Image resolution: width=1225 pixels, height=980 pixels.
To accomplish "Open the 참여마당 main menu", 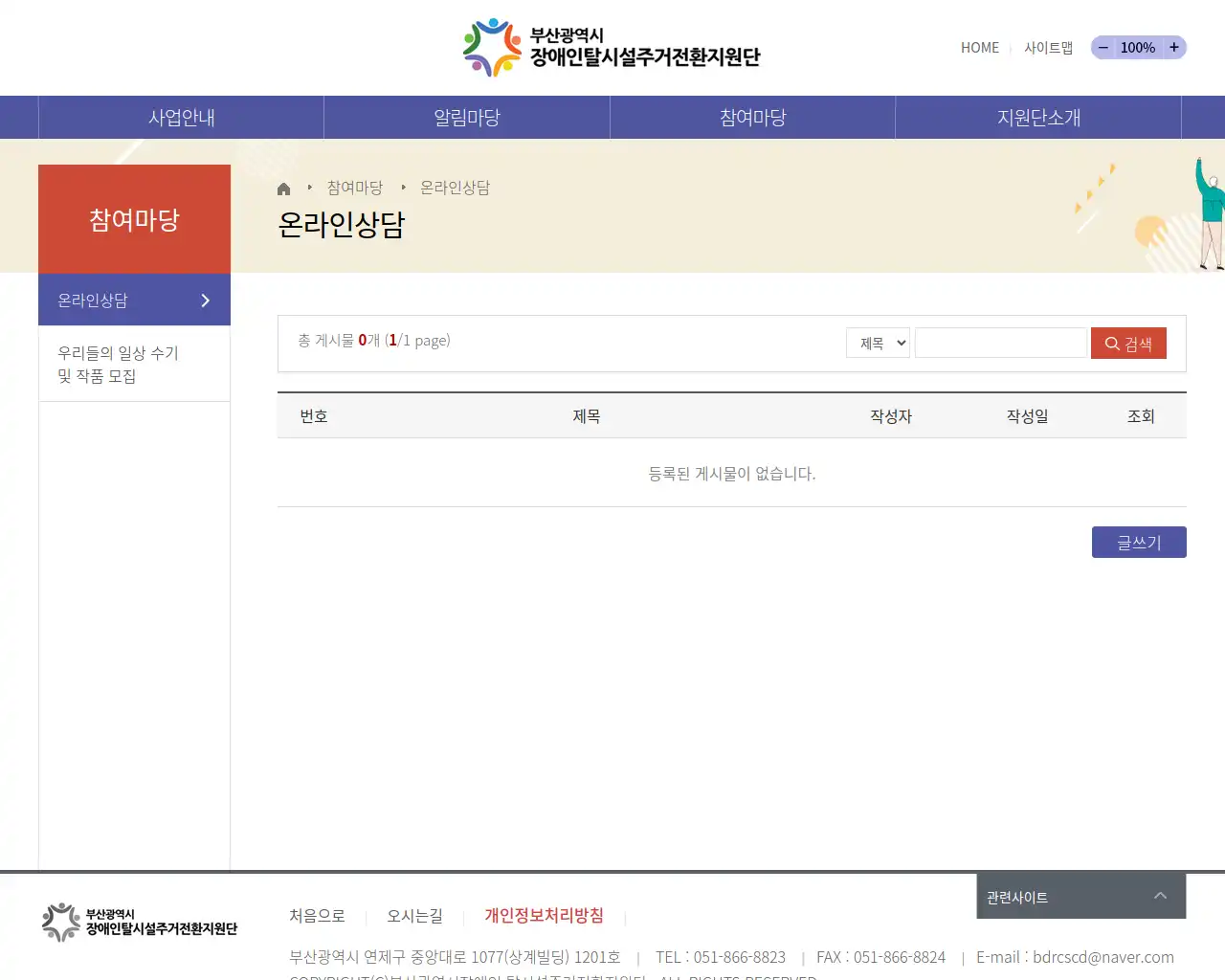I will pyautogui.click(x=753, y=118).
